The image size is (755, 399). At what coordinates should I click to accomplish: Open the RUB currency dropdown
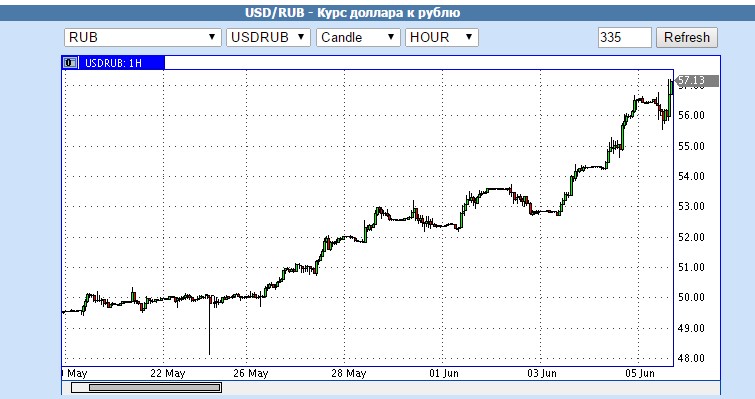(x=143, y=37)
